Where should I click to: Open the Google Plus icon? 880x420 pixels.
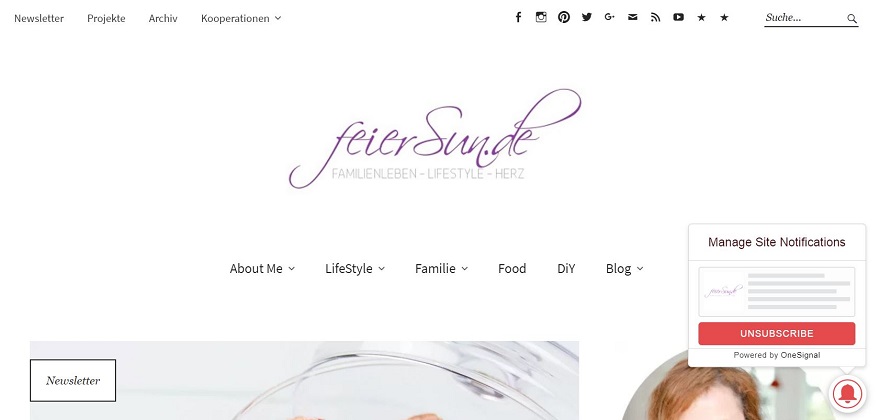pos(610,17)
